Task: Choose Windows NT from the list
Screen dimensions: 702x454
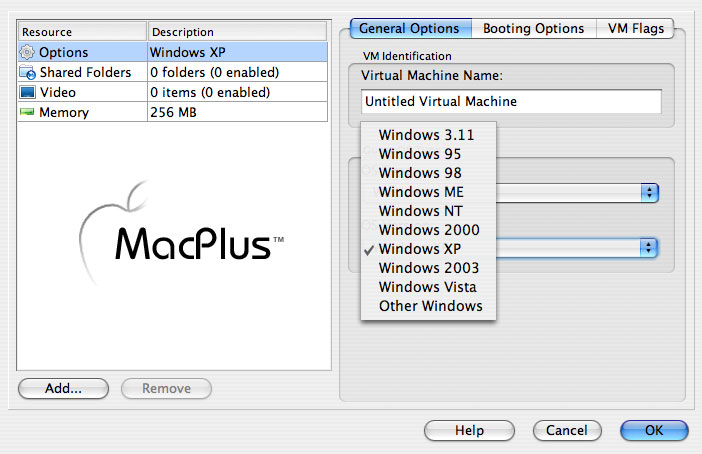Action: click(x=428, y=210)
